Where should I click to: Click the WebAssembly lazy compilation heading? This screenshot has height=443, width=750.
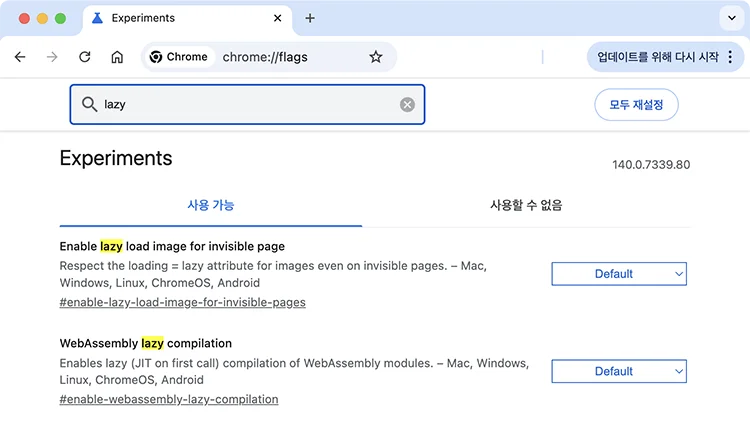coord(145,343)
